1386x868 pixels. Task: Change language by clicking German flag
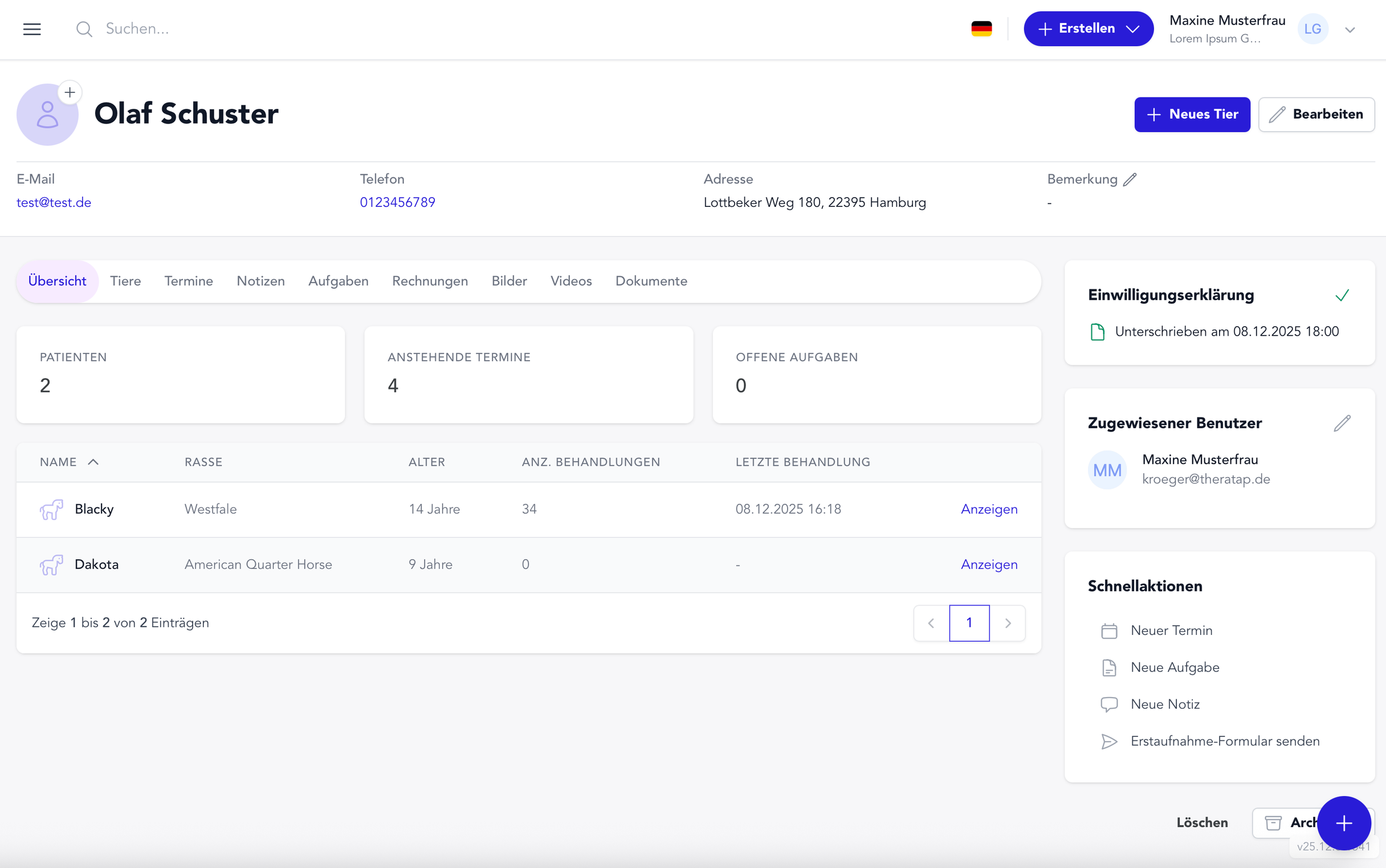click(982, 28)
